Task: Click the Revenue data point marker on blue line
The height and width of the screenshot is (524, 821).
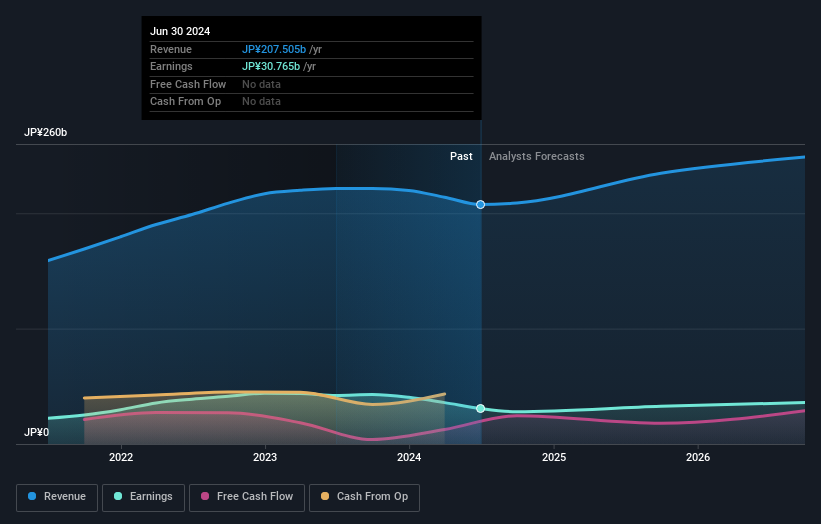Action: point(480,205)
